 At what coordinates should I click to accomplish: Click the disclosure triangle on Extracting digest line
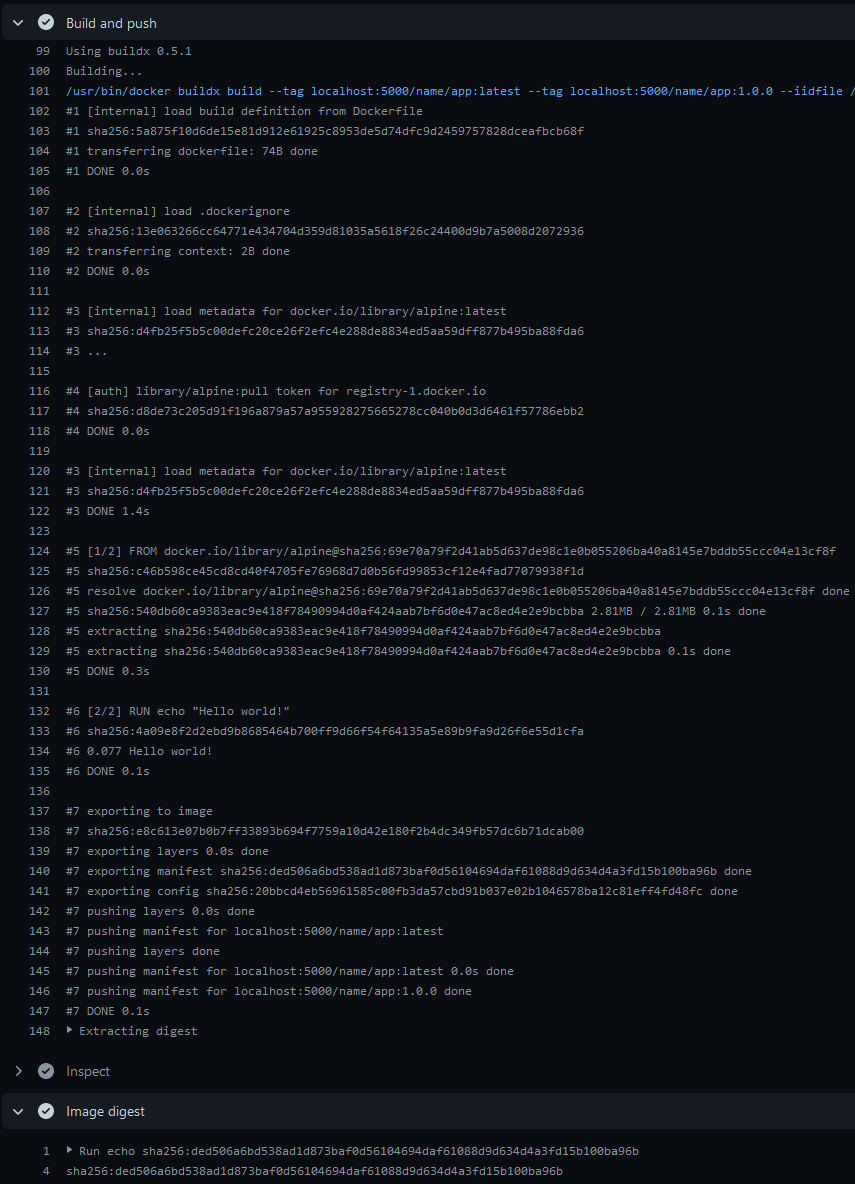(x=68, y=1030)
